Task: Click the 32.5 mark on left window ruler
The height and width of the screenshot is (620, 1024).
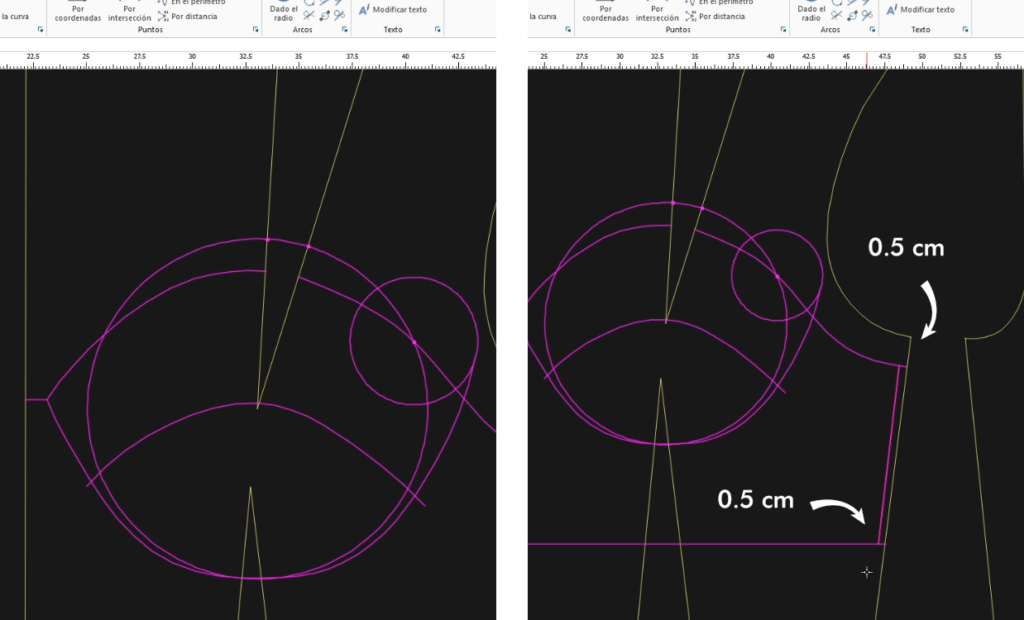Action: [x=246, y=57]
